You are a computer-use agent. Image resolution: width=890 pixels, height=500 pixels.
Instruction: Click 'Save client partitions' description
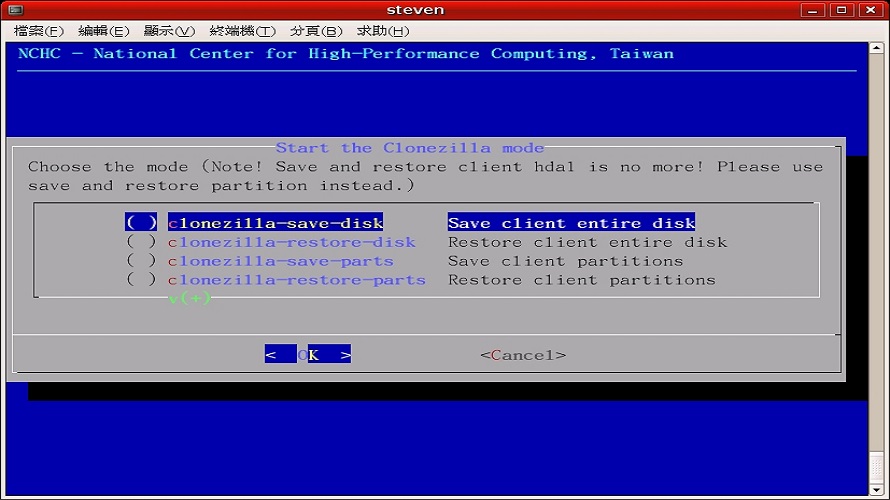pyautogui.click(x=566, y=261)
